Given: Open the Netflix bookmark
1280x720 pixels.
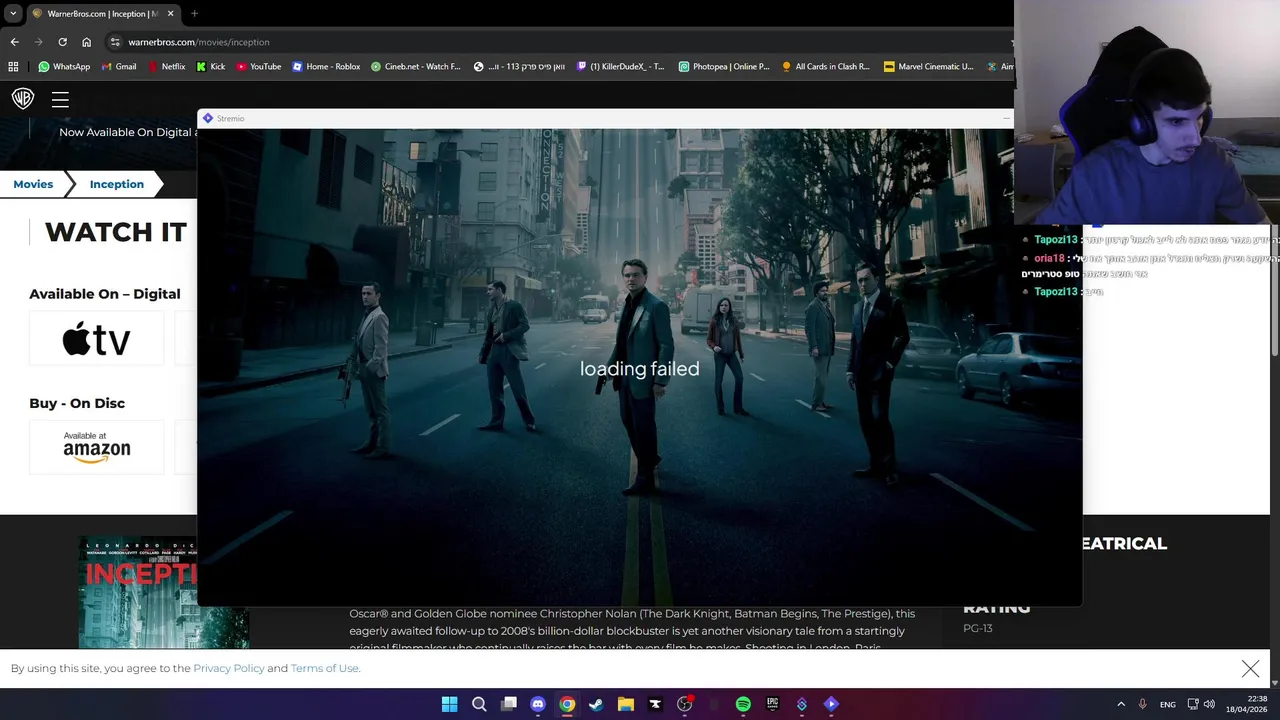Looking at the screenshot, I should (166, 67).
